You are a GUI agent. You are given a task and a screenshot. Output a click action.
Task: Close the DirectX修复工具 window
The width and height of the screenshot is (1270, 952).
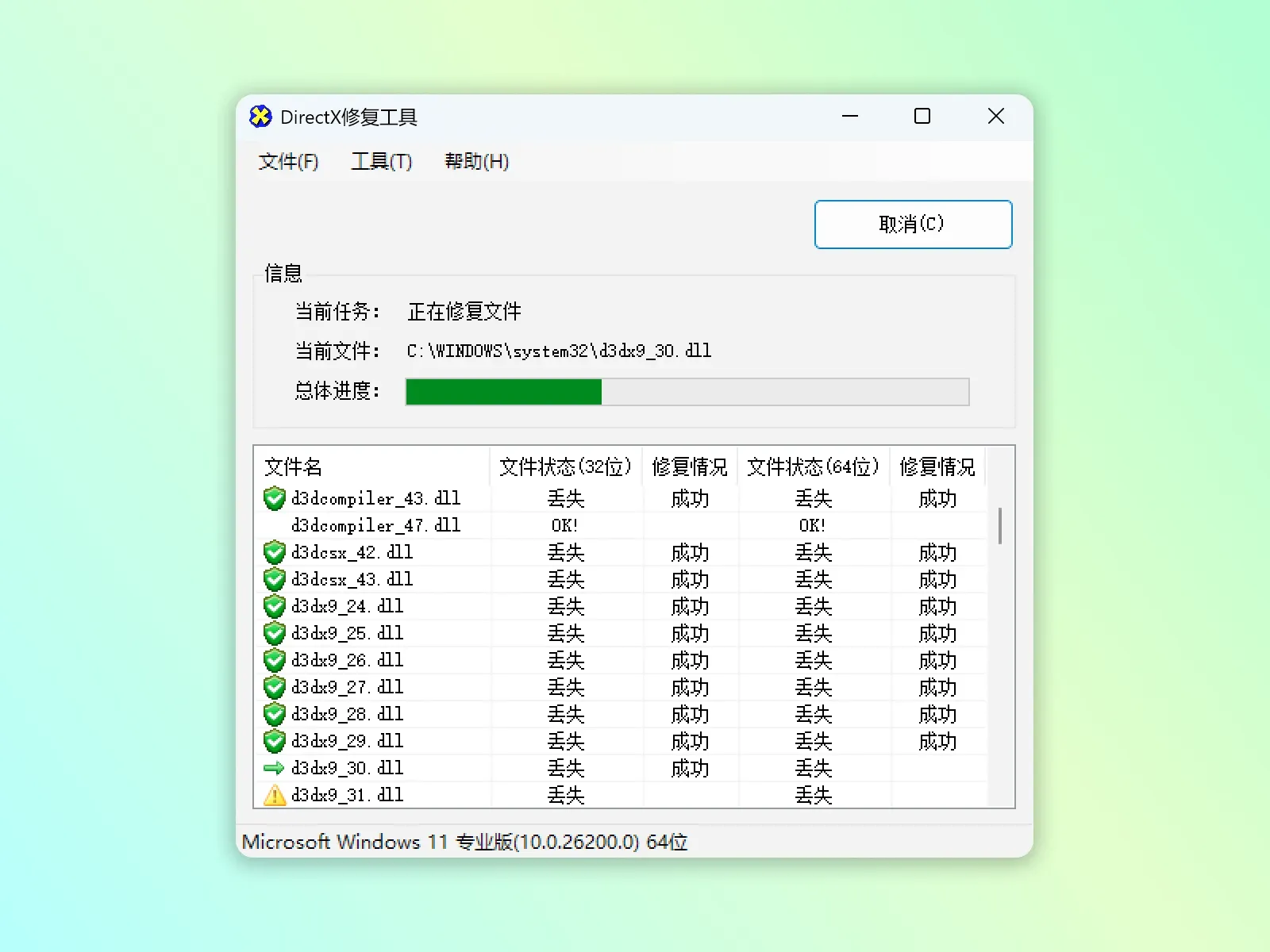(996, 117)
